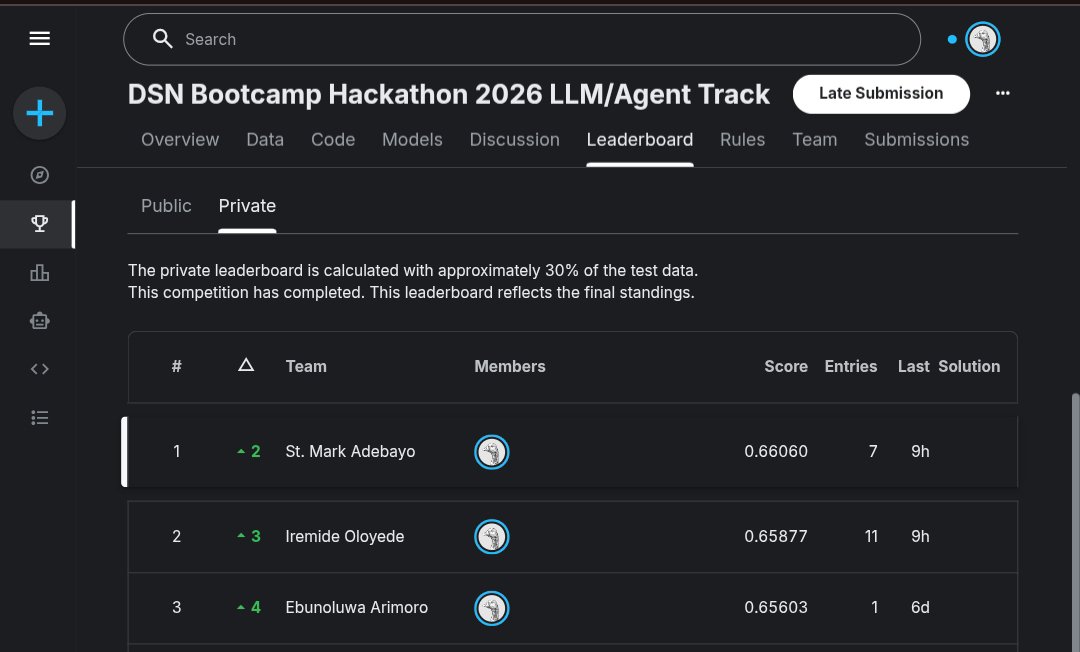
Task: Open the hamburger navigation menu
Action: [39, 39]
